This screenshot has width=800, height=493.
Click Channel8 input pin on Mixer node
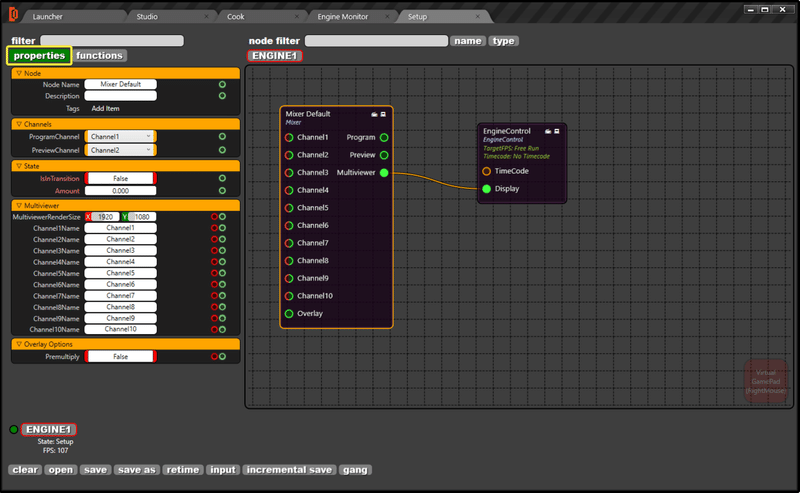(x=289, y=261)
